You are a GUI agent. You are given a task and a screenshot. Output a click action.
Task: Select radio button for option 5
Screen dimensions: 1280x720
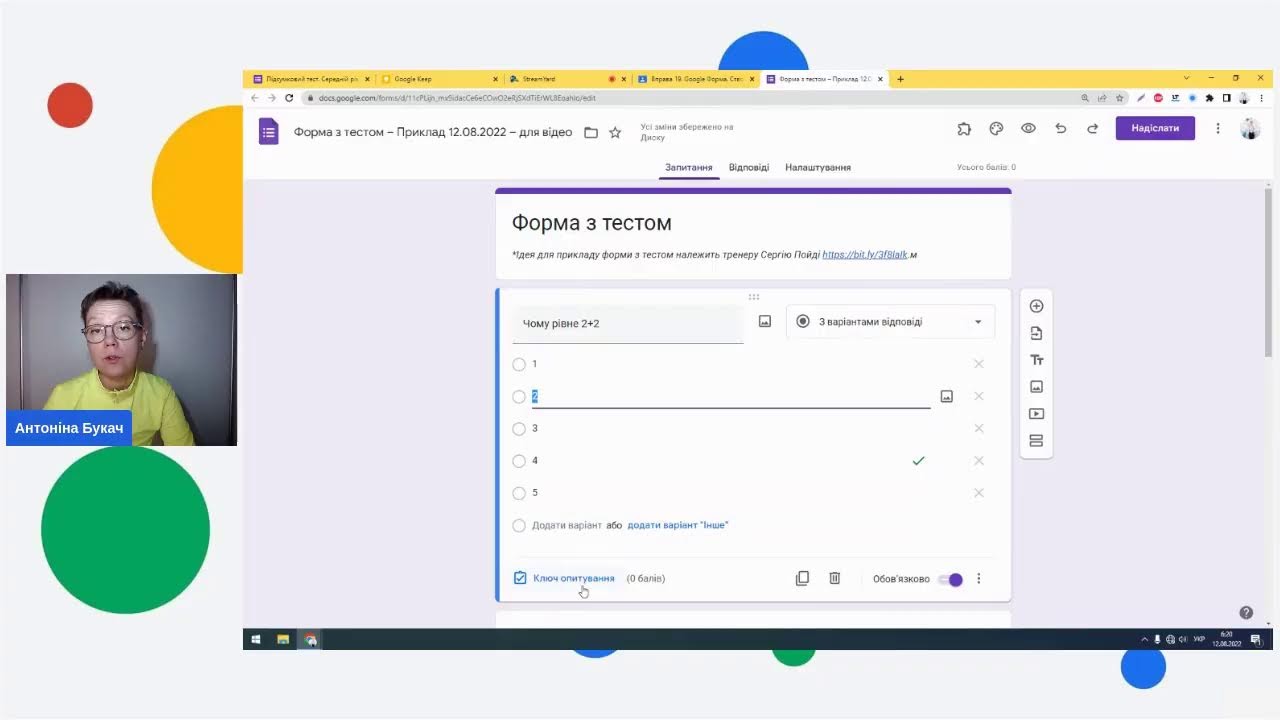(519, 492)
